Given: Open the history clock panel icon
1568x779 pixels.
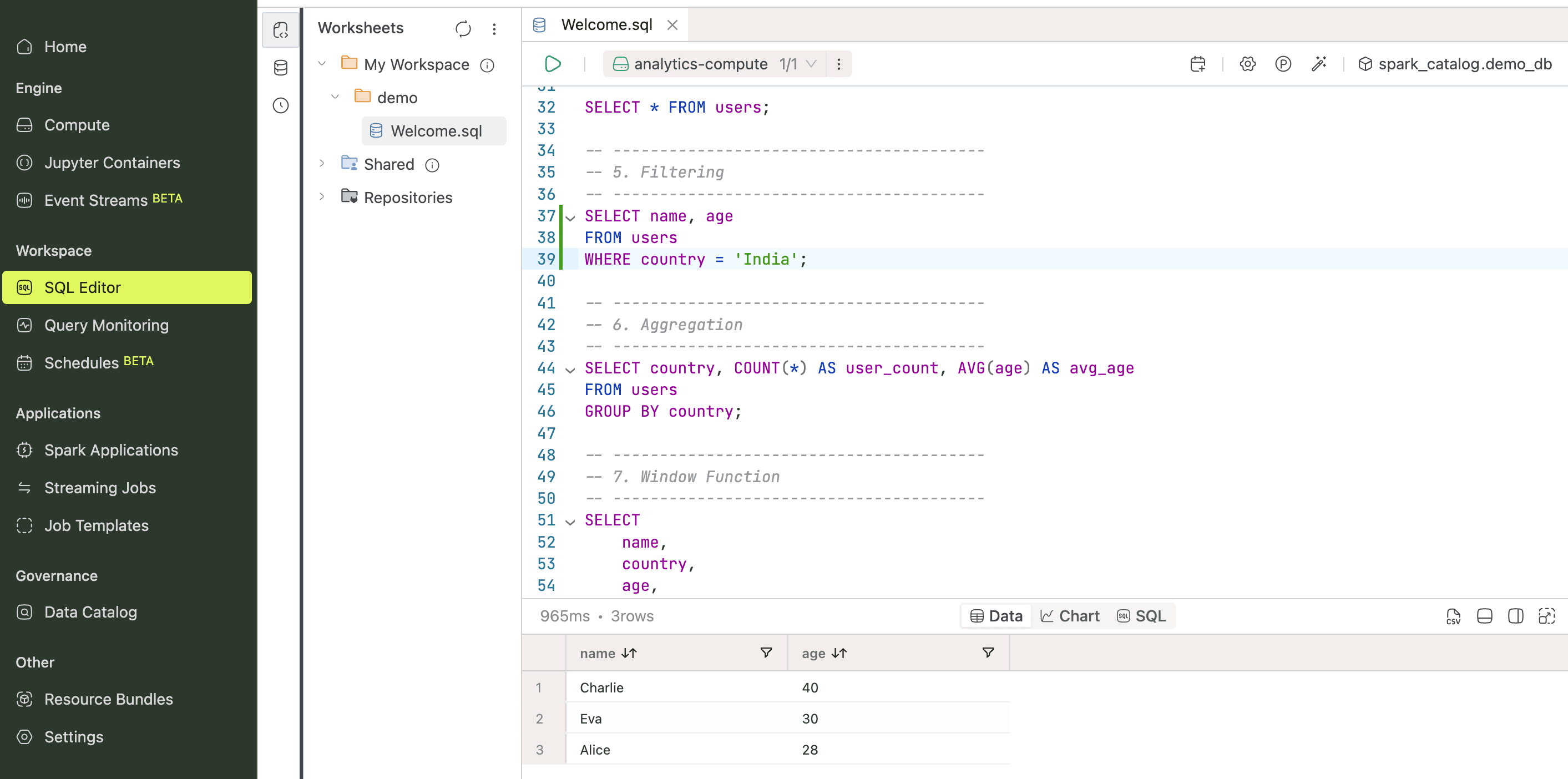Looking at the screenshot, I should (281, 105).
